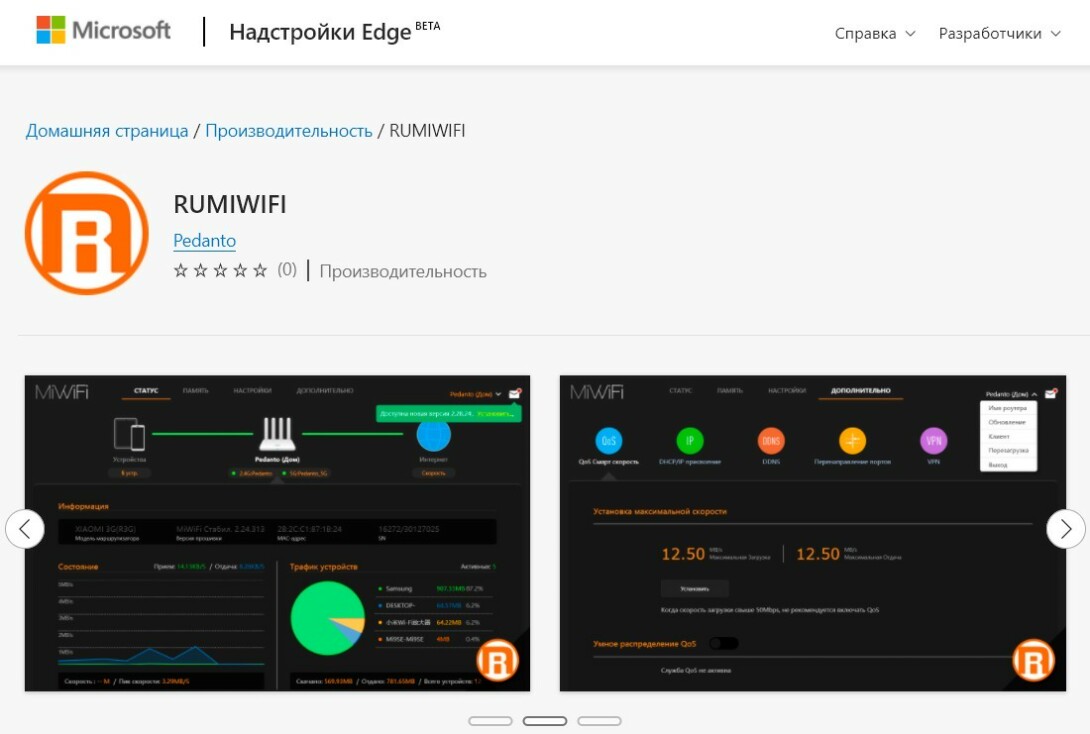Click the RUMIWIFI extension title text

tap(230, 204)
